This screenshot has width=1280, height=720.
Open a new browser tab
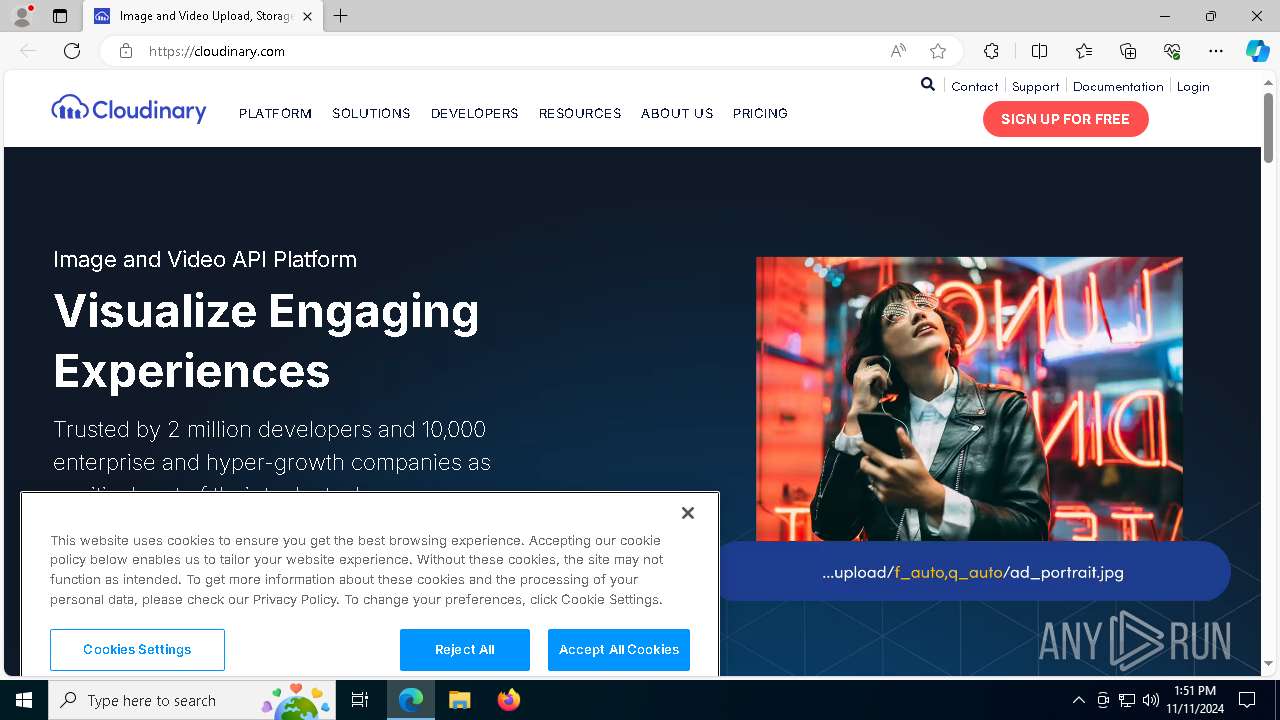coord(341,16)
